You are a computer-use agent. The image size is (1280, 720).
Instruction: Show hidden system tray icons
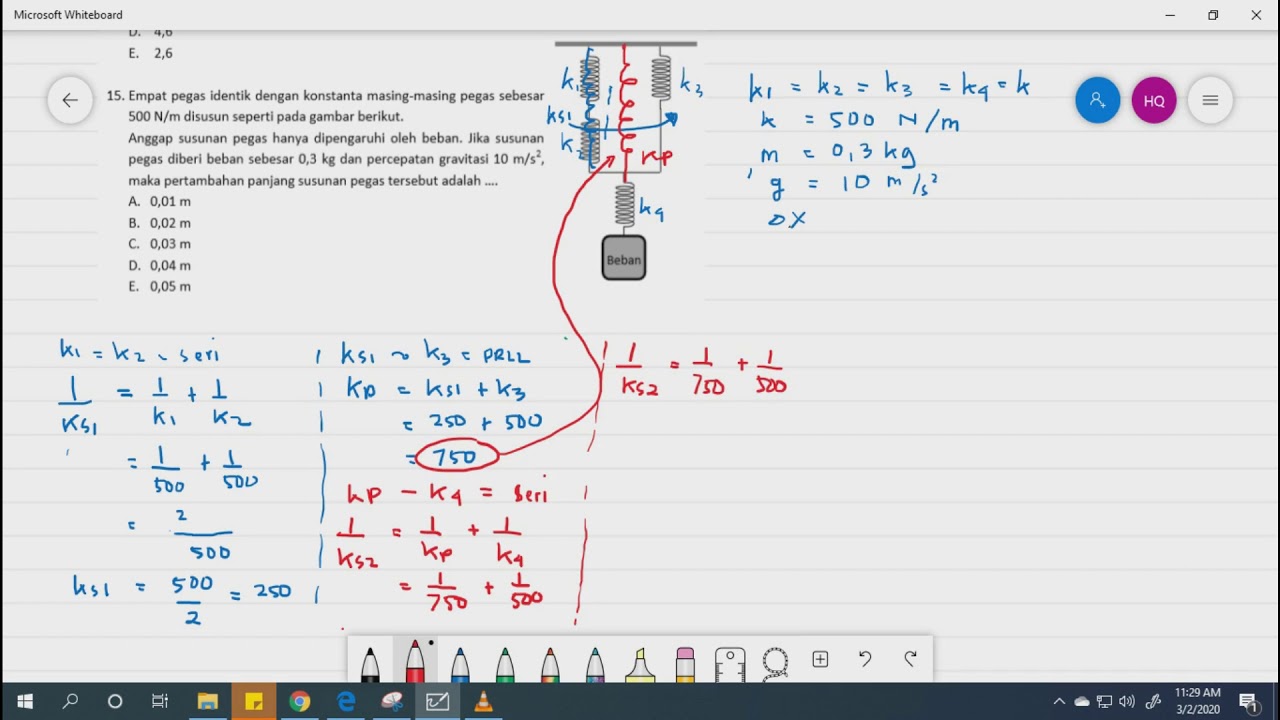pos(1059,701)
